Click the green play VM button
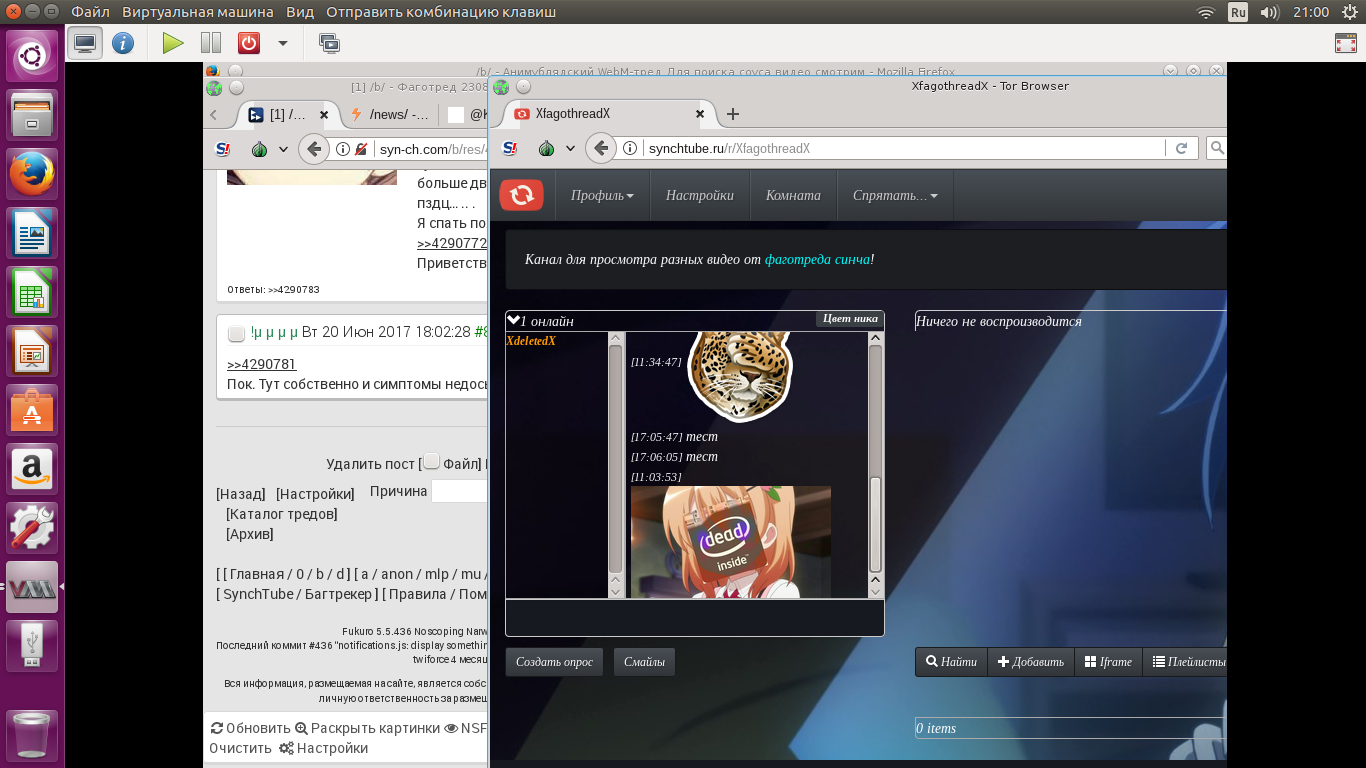 (173, 43)
